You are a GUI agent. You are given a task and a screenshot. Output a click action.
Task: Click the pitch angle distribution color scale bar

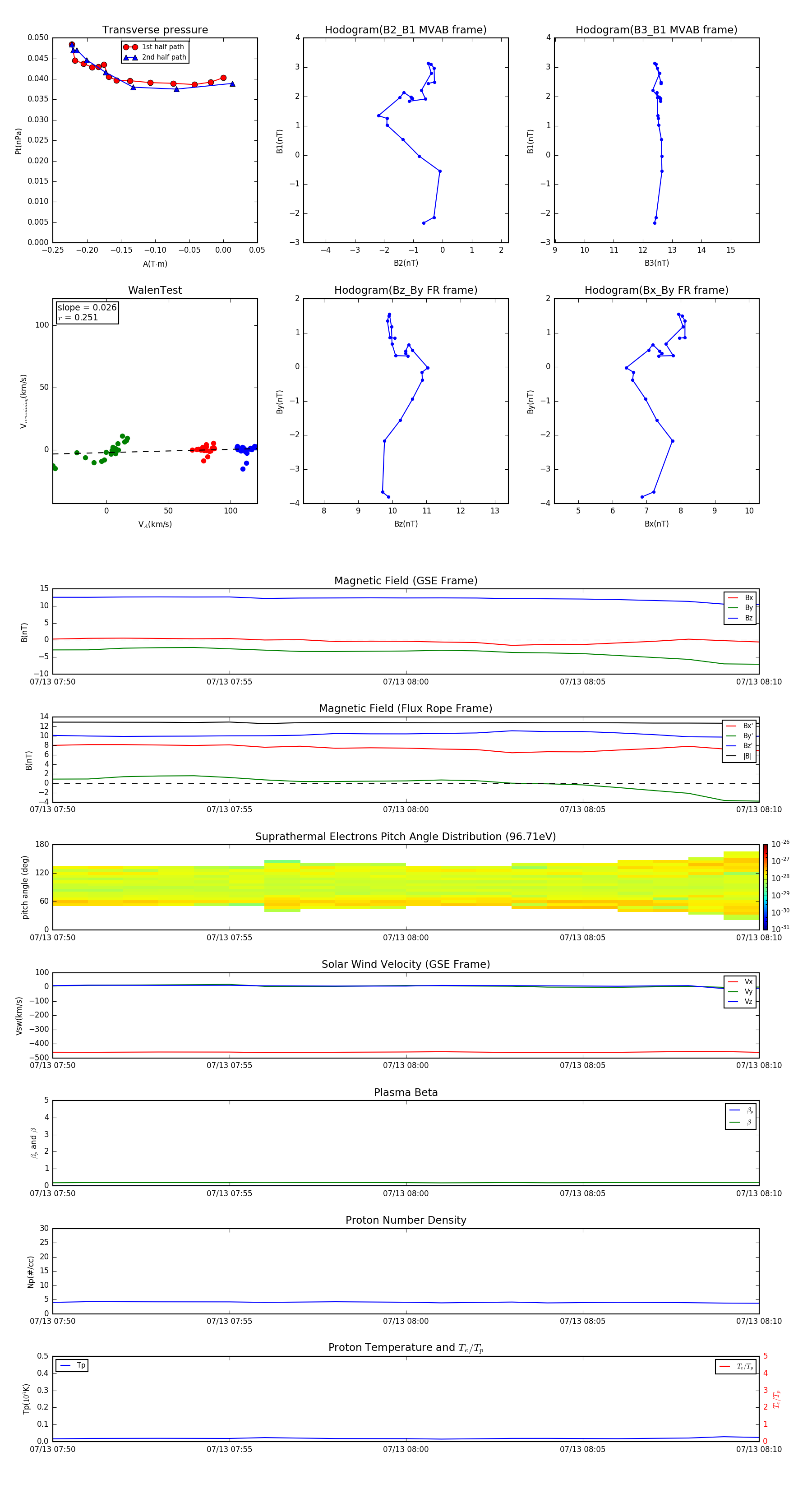point(765,887)
